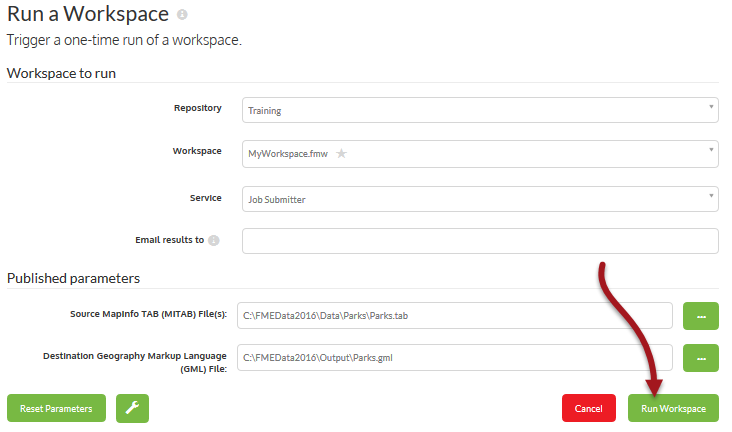Expand the Repository dropdown arrow
The height and width of the screenshot is (432, 732).
pyautogui.click(x=711, y=106)
